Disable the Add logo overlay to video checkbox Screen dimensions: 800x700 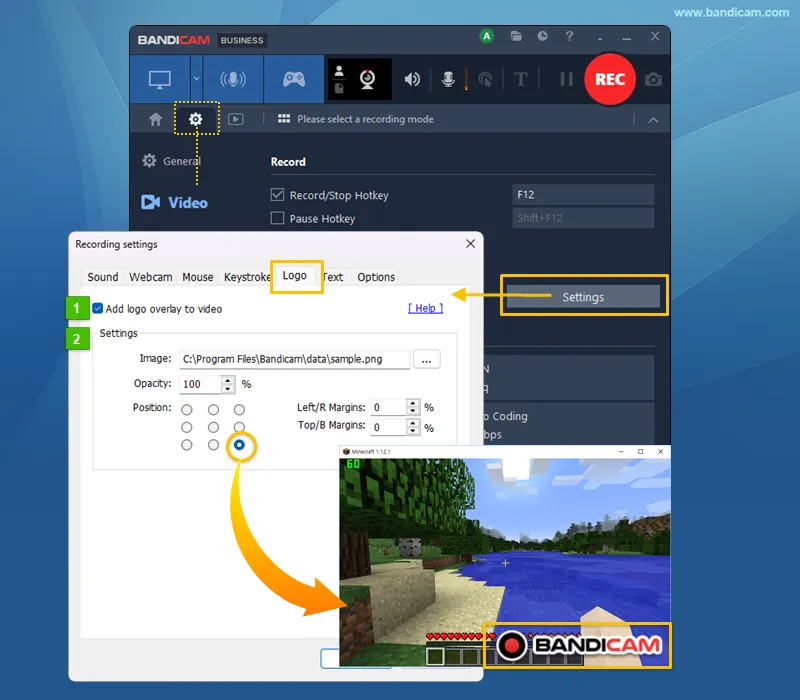click(x=97, y=308)
